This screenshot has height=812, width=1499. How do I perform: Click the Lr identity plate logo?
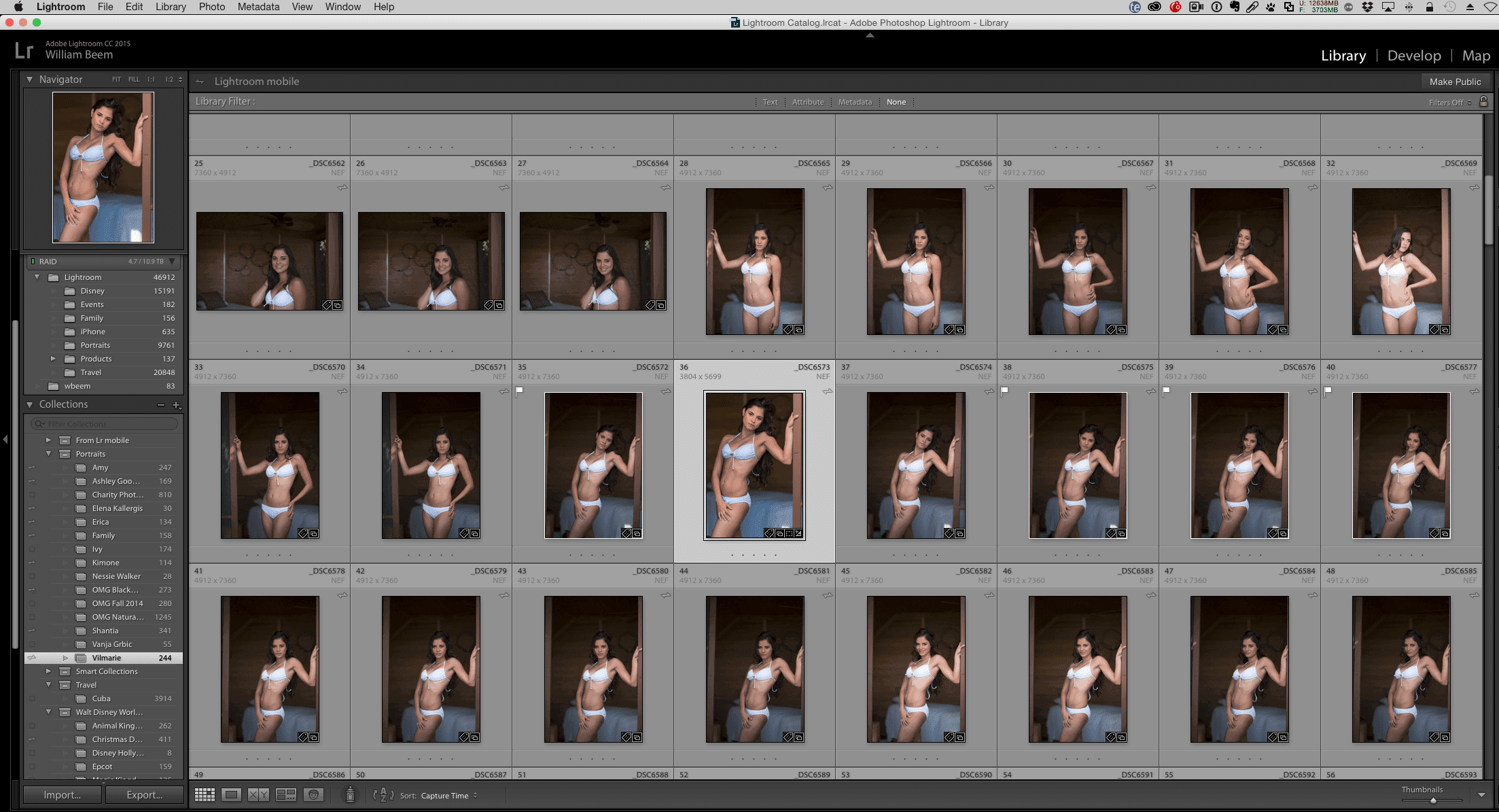point(24,50)
